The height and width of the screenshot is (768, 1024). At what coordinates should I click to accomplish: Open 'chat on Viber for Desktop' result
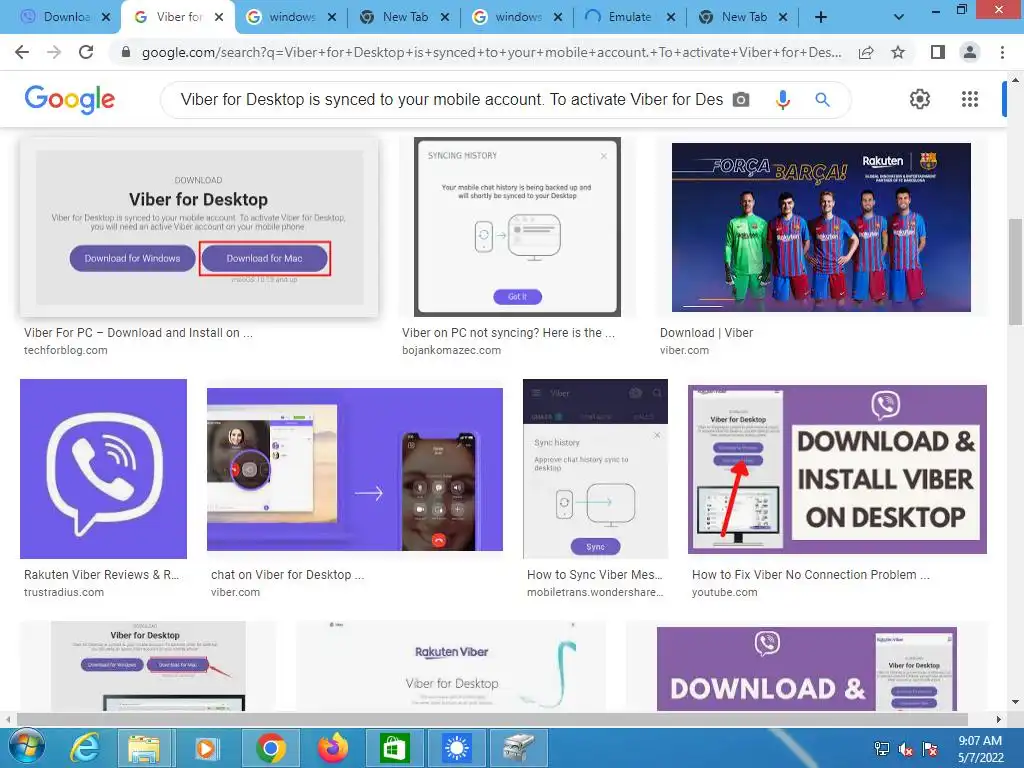coord(287,575)
